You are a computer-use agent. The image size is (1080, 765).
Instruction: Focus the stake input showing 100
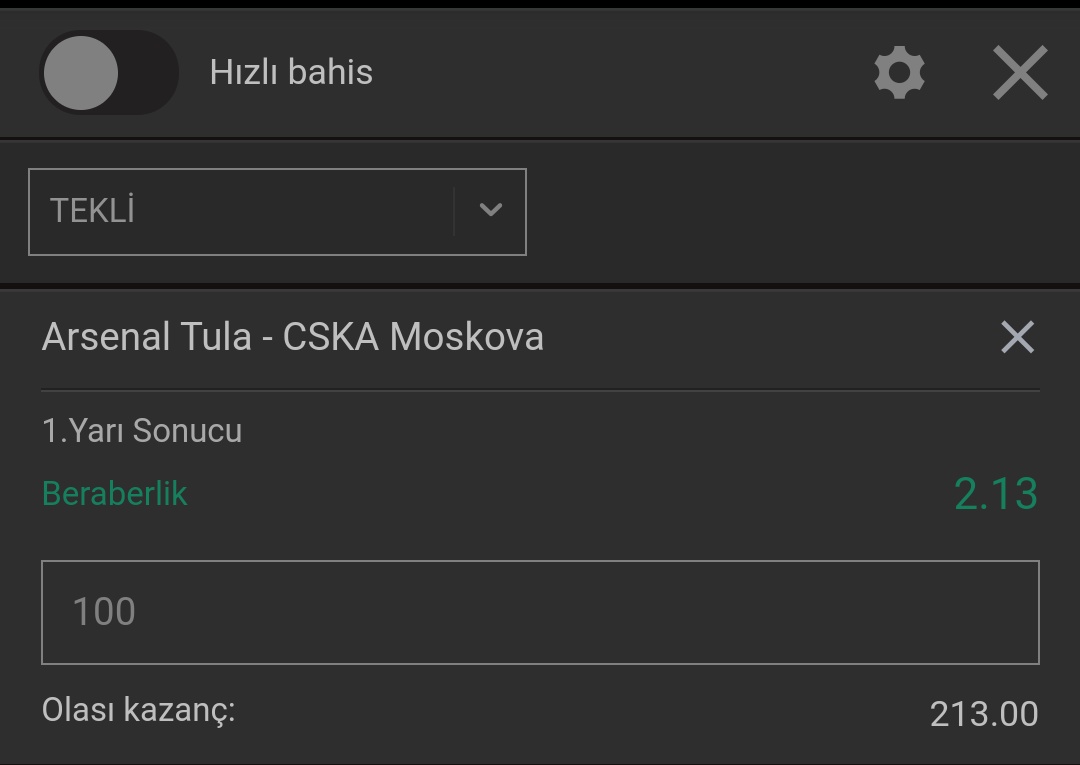click(x=540, y=612)
